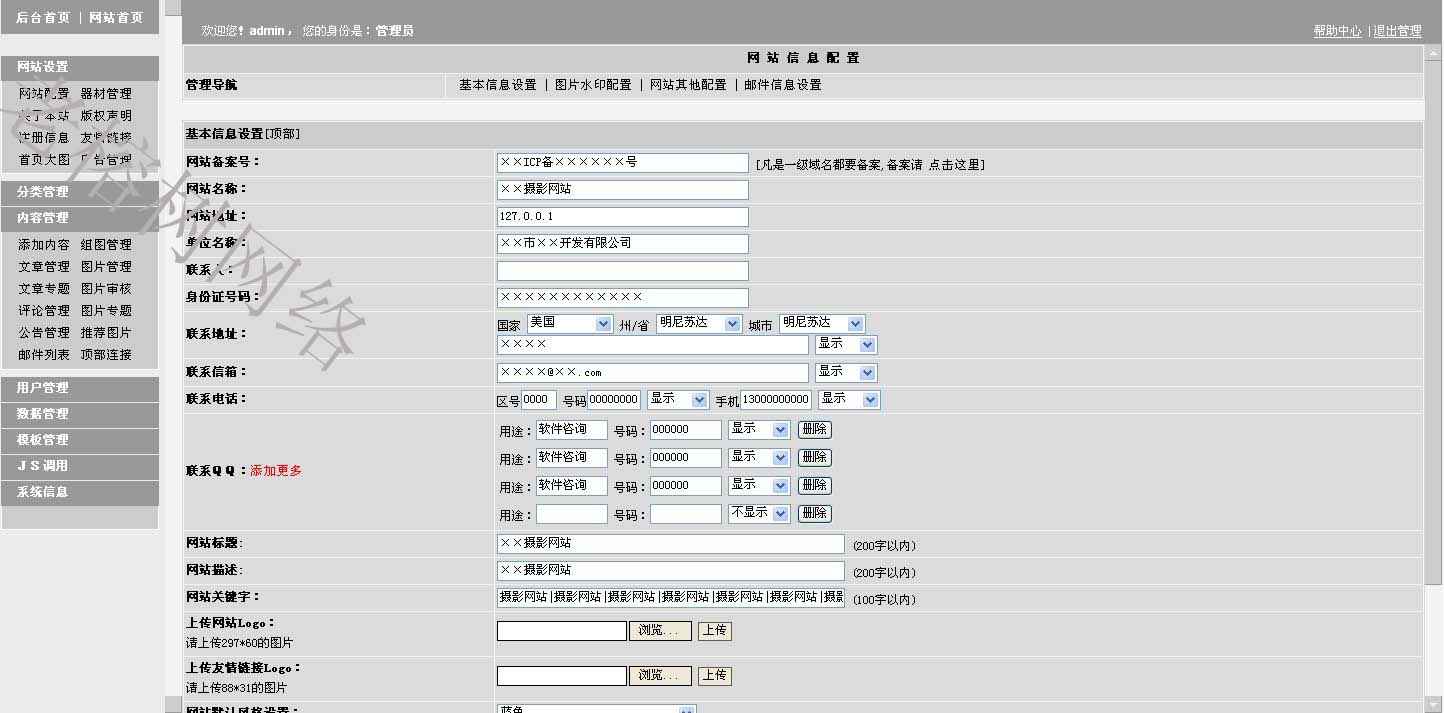Open 添加内容 in sidebar
The width and height of the screenshot is (1444, 713).
coord(44,245)
